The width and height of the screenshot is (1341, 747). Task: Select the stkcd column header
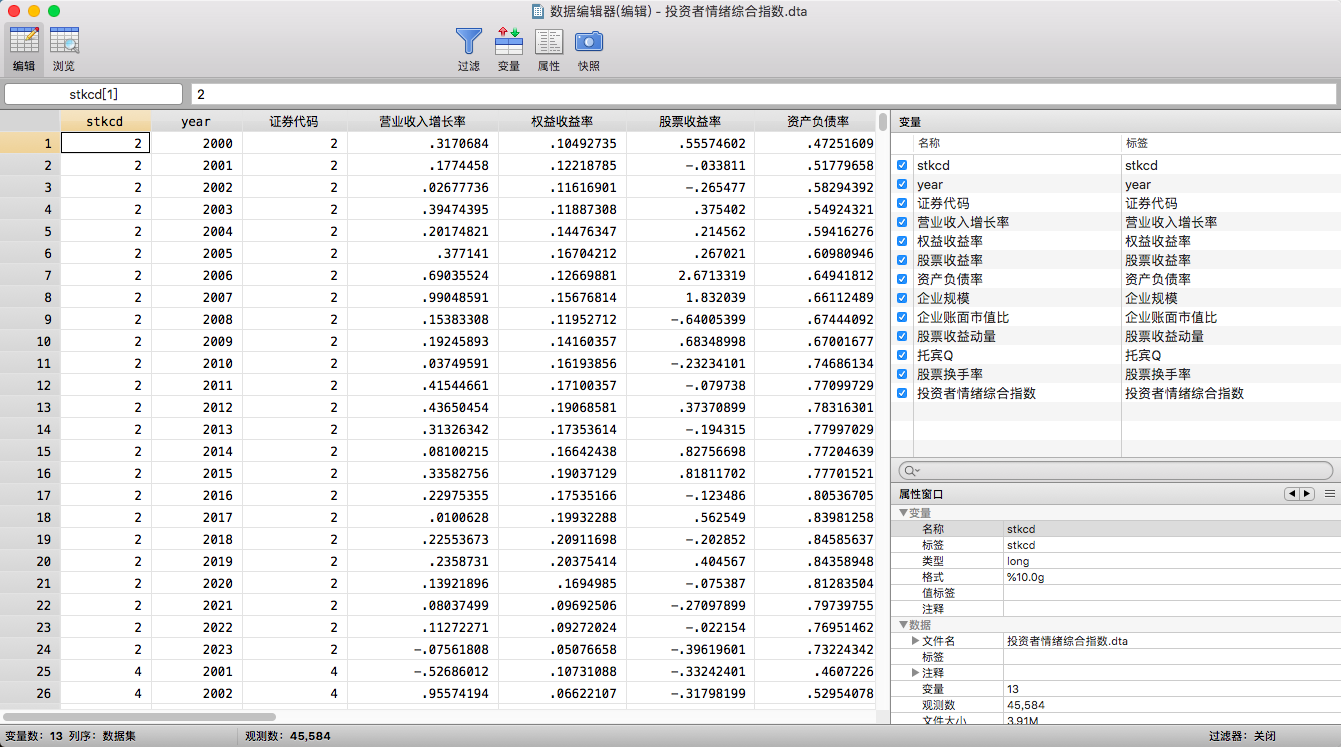point(106,121)
